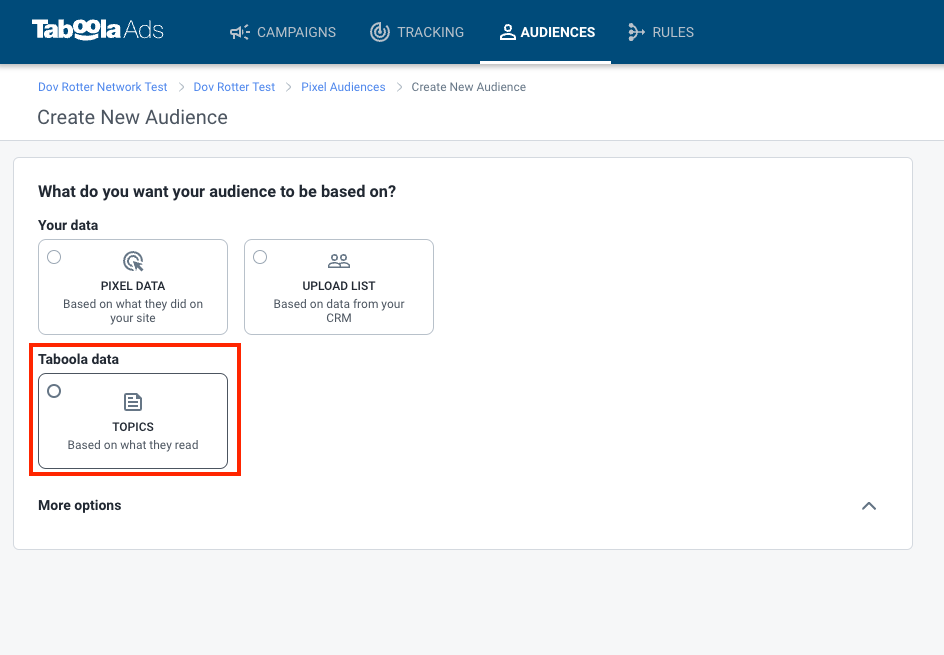Open the Pixel Audiences breadcrumb link
This screenshot has width=944, height=655.
(x=343, y=87)
